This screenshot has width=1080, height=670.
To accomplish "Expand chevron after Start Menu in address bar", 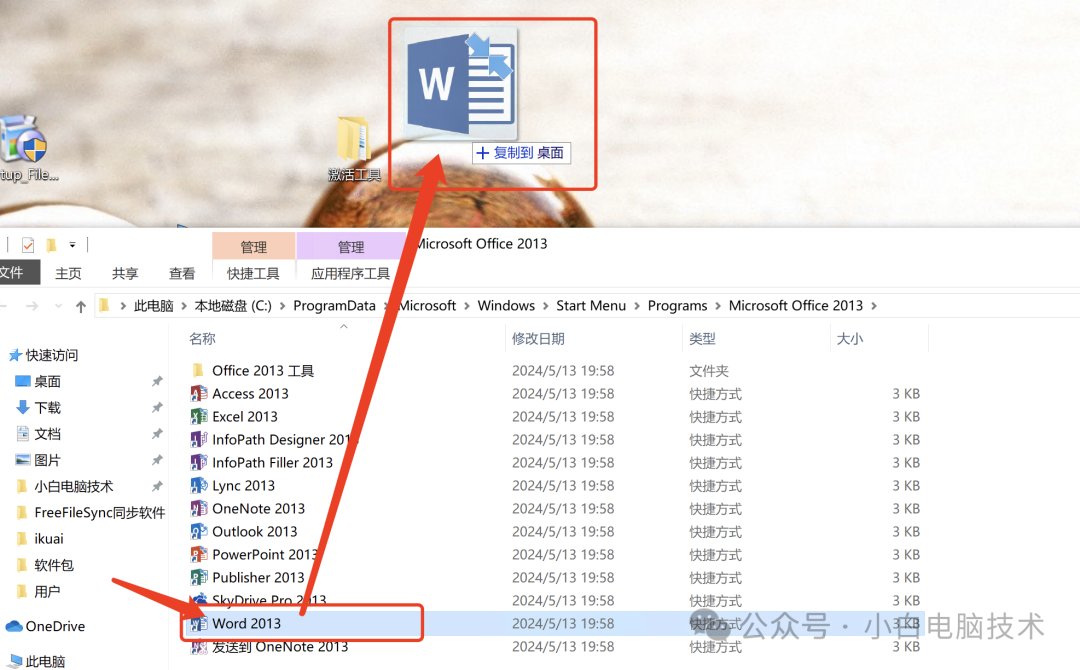I will point(637,306).
